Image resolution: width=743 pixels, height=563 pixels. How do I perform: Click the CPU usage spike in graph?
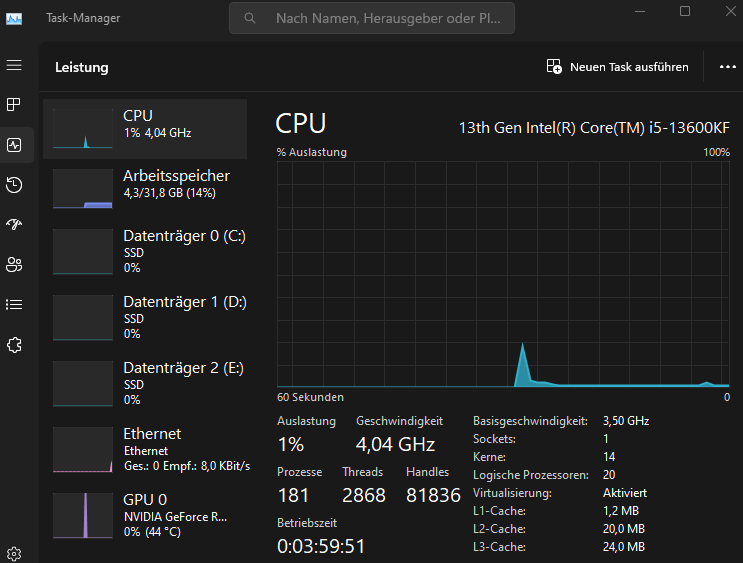(x=523, y=365)
